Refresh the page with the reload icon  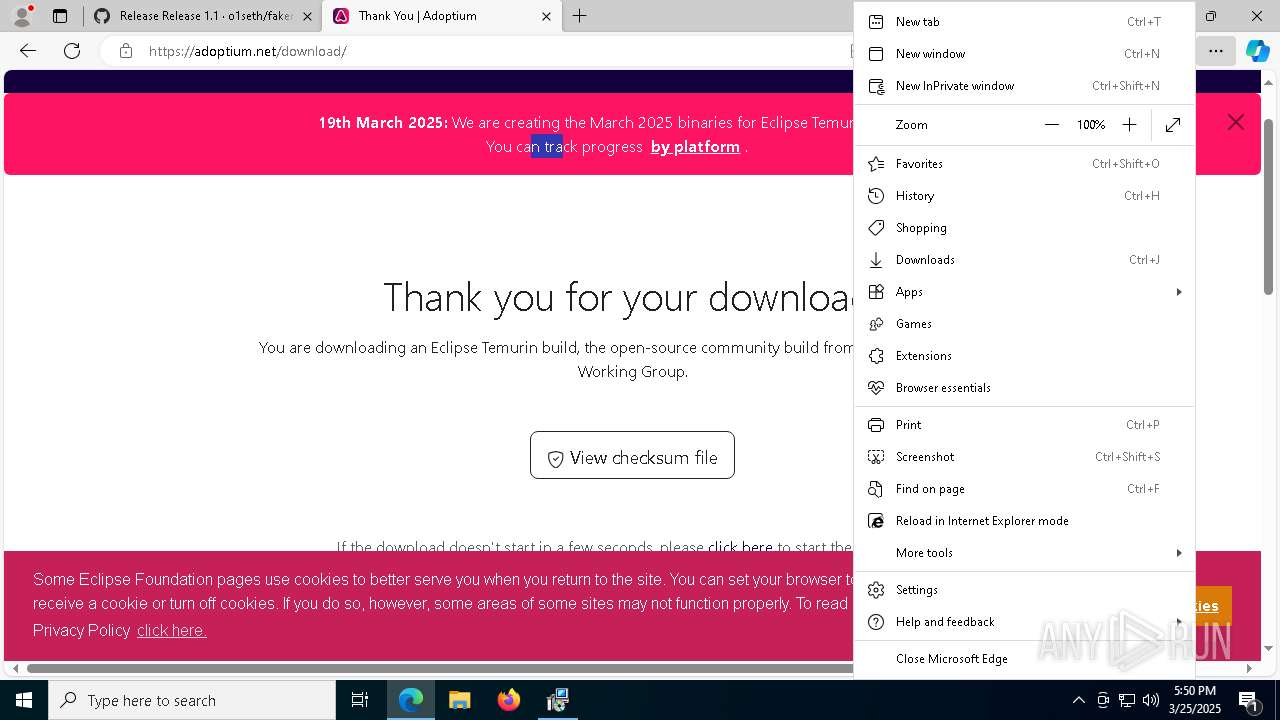pos(72,51)
